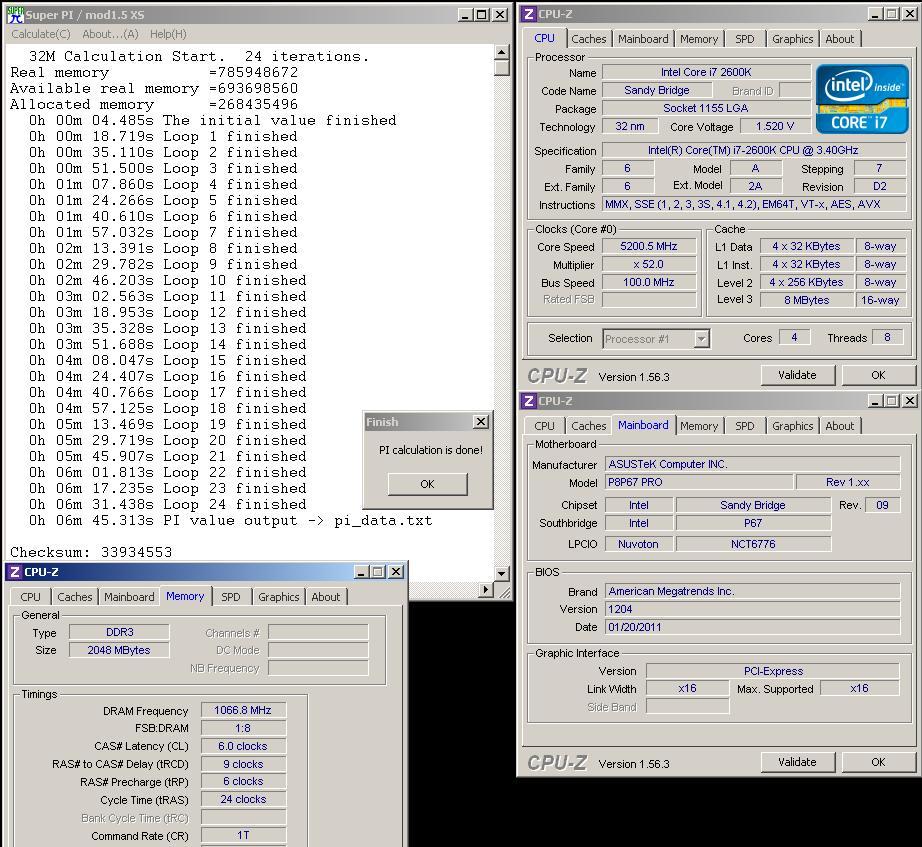This screenshot has width=922, height=847.
Task: Click the Core Voltage value 1.520 V
Action: pos(775,126)
